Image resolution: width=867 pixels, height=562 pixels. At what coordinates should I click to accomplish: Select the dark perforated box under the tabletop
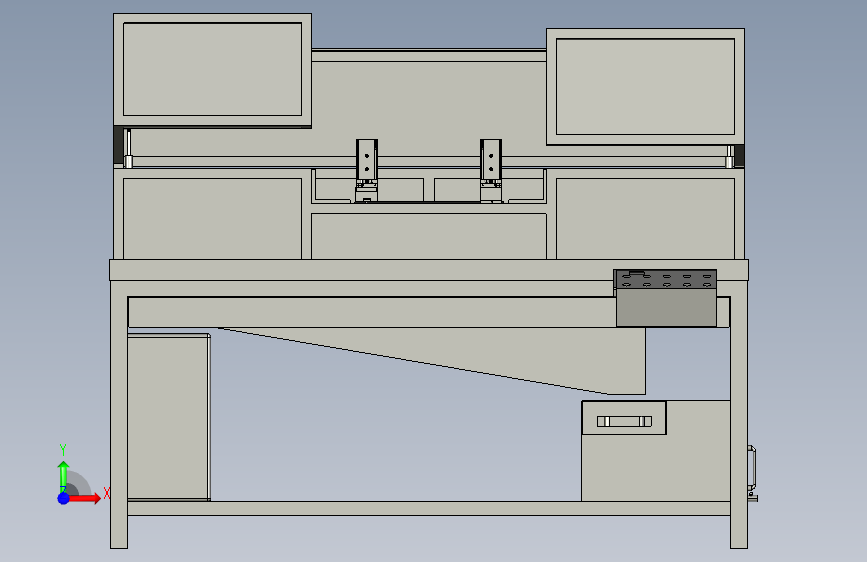point(666,298)
